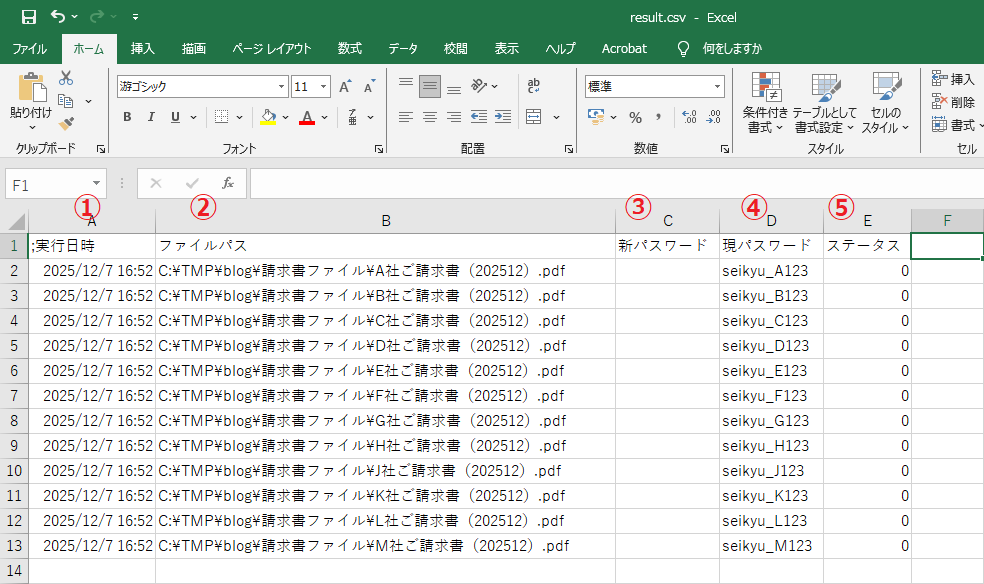
Task: Toggle Italic formatting
Action: click(151, 117)
